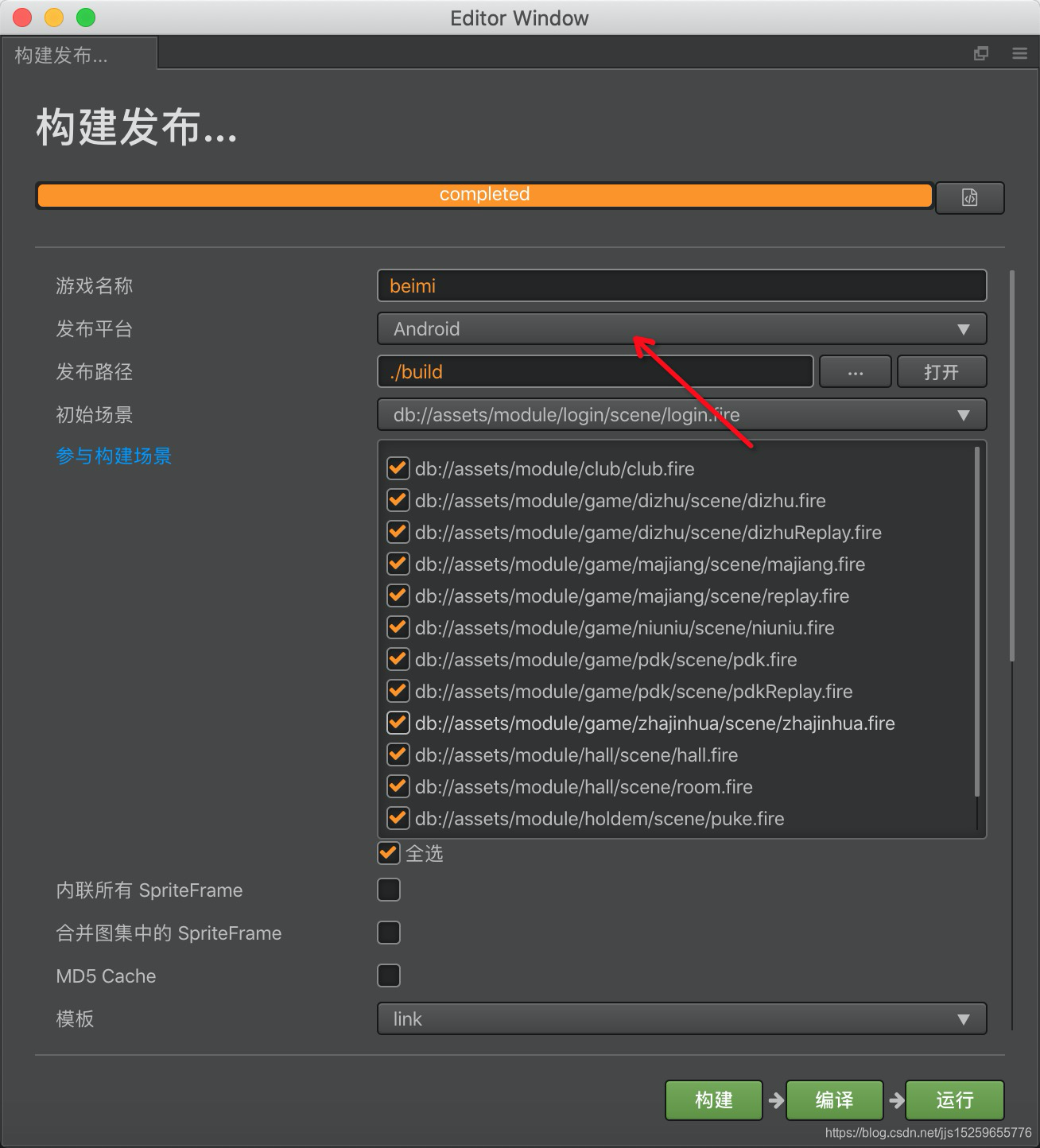Viewport: 1040px width, 1148px height.
Task: Pop out the panel using the float icon
Action: (980, 53)
